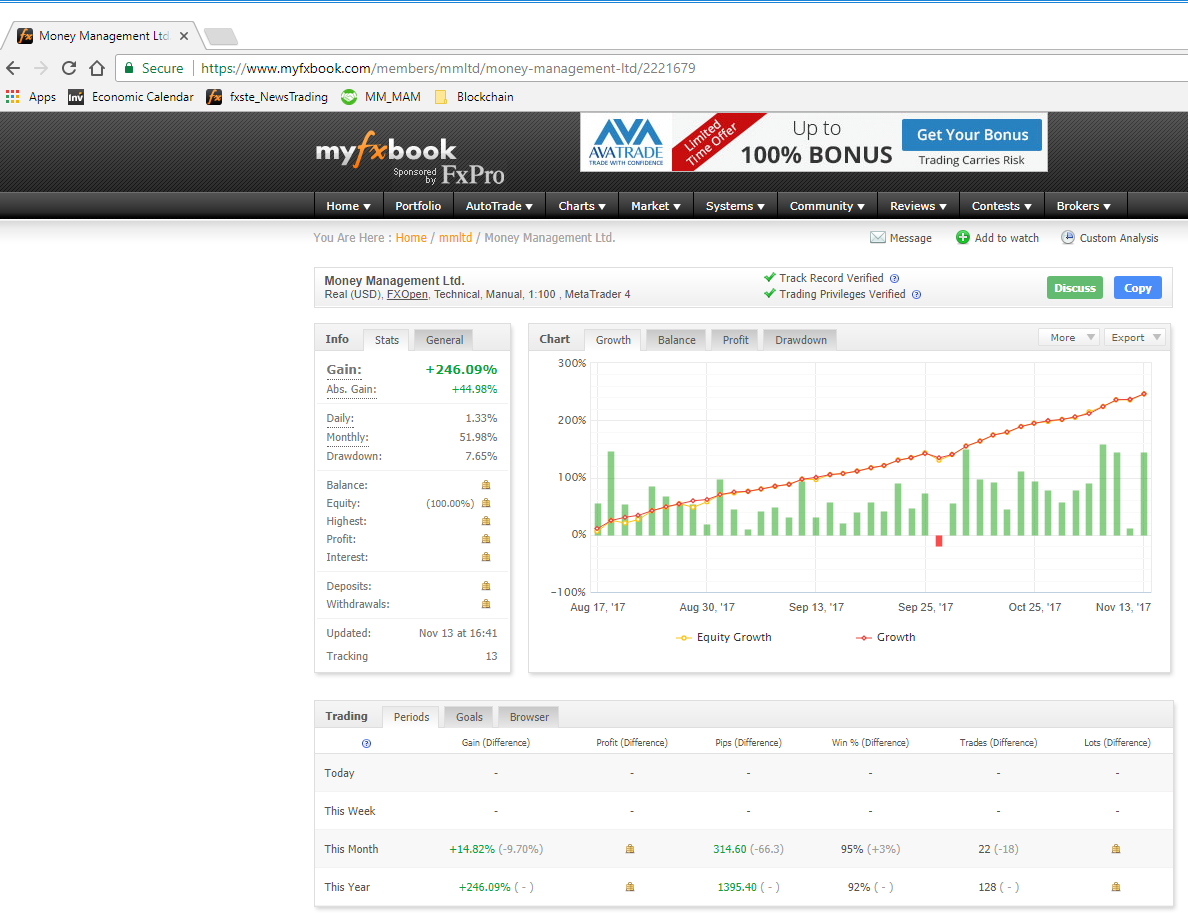Screen dimensions: 1188x918
Task: Close the Money Management Ltd browser tab
Action: [x=183, y=36]
